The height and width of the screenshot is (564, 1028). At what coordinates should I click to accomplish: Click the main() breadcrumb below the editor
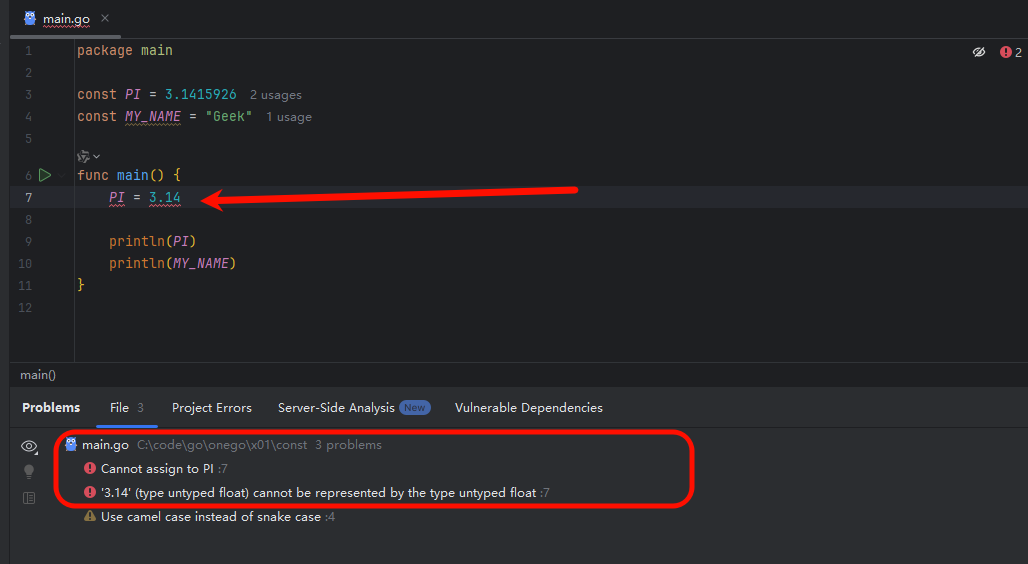[38, 374]
